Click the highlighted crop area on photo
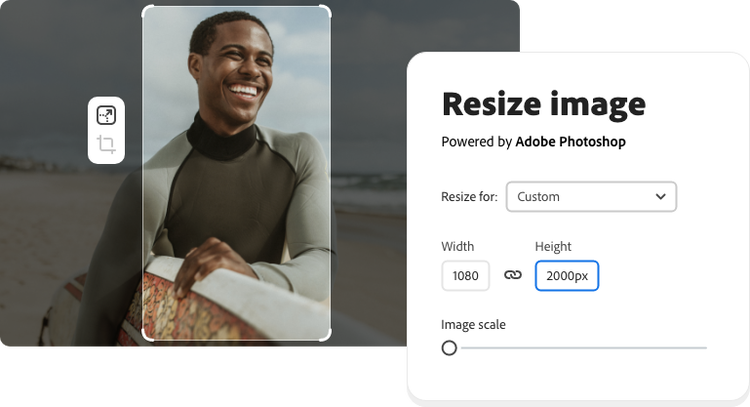Image resolution: width=750 pixels, height=407 pixels. (236, 173)
